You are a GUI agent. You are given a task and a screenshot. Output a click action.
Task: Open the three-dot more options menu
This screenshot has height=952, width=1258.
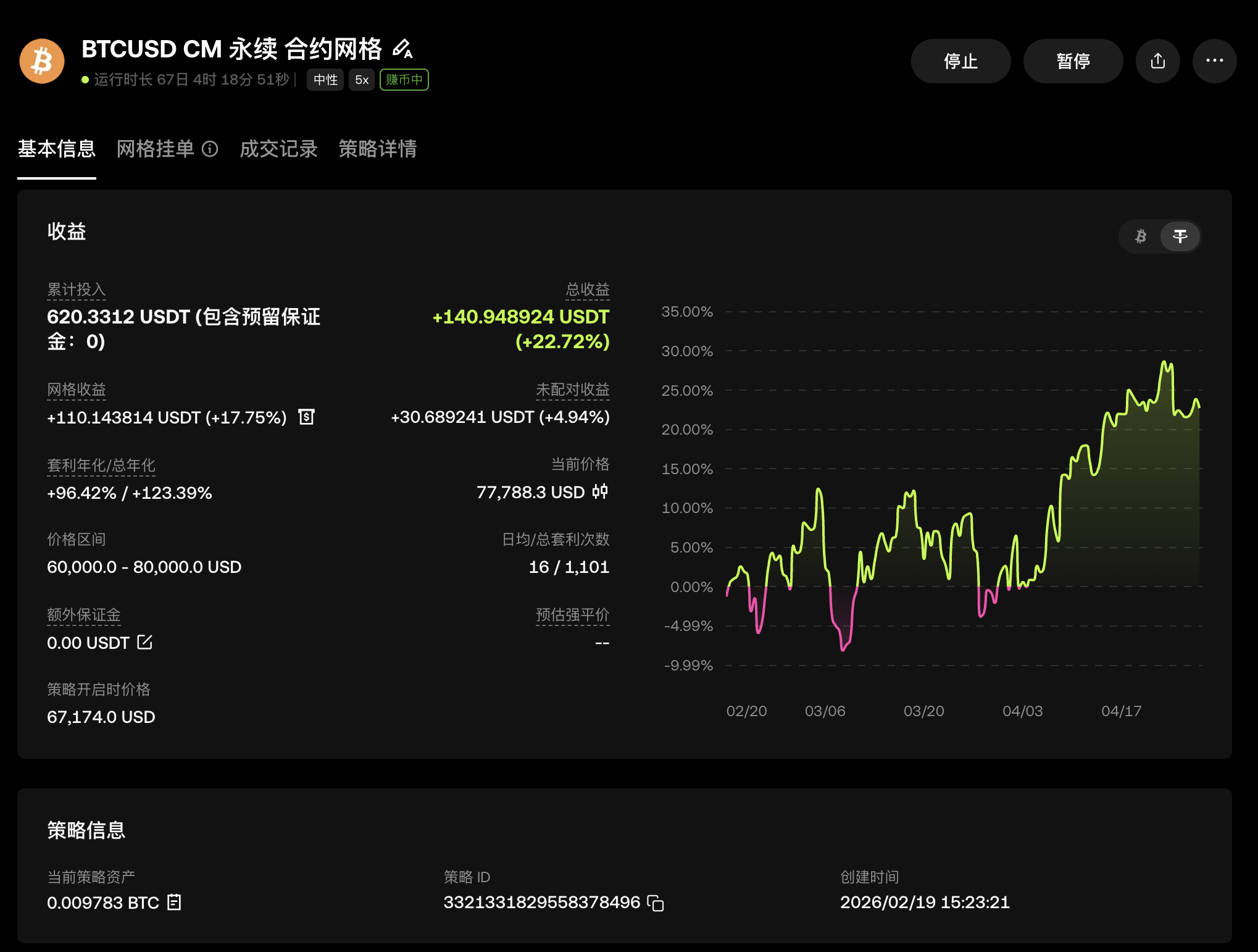[x=1214, y=61]
